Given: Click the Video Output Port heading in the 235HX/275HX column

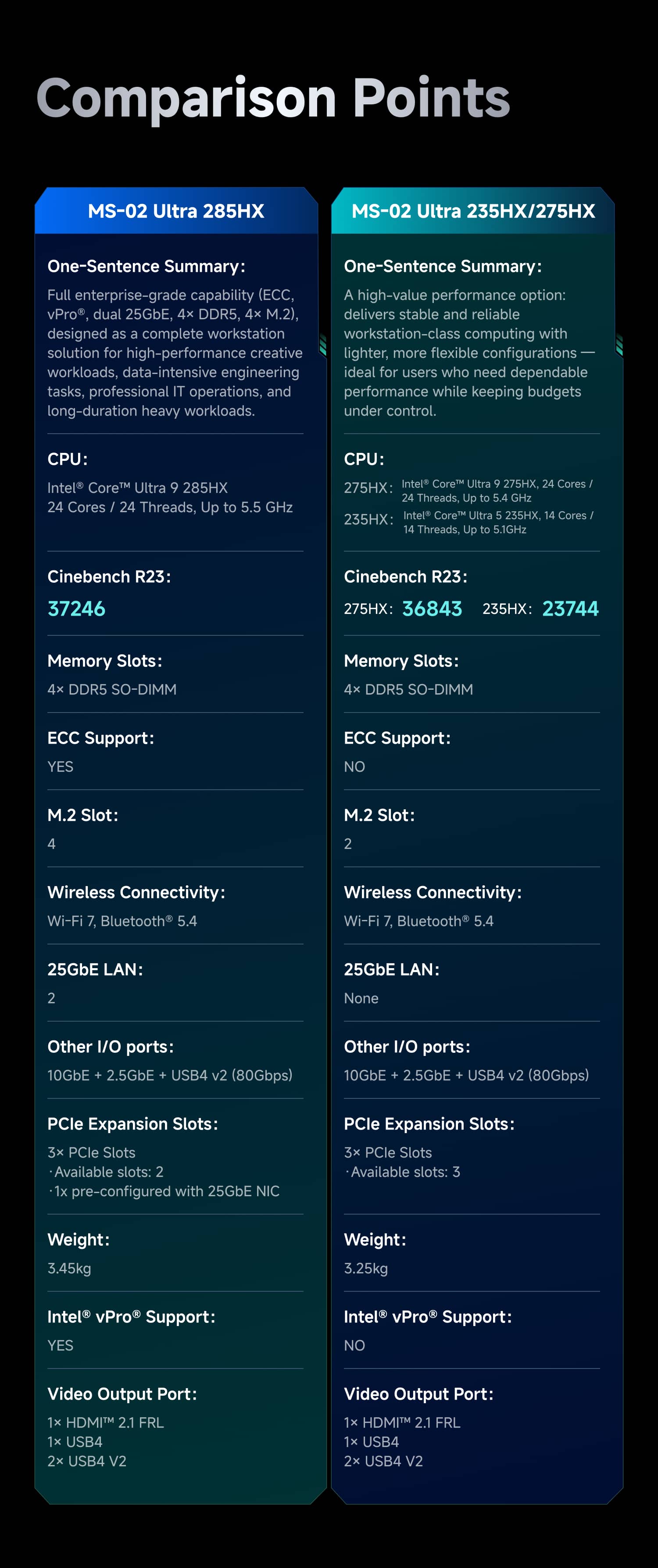Looking at the screenshot, I should point(419,1394).
